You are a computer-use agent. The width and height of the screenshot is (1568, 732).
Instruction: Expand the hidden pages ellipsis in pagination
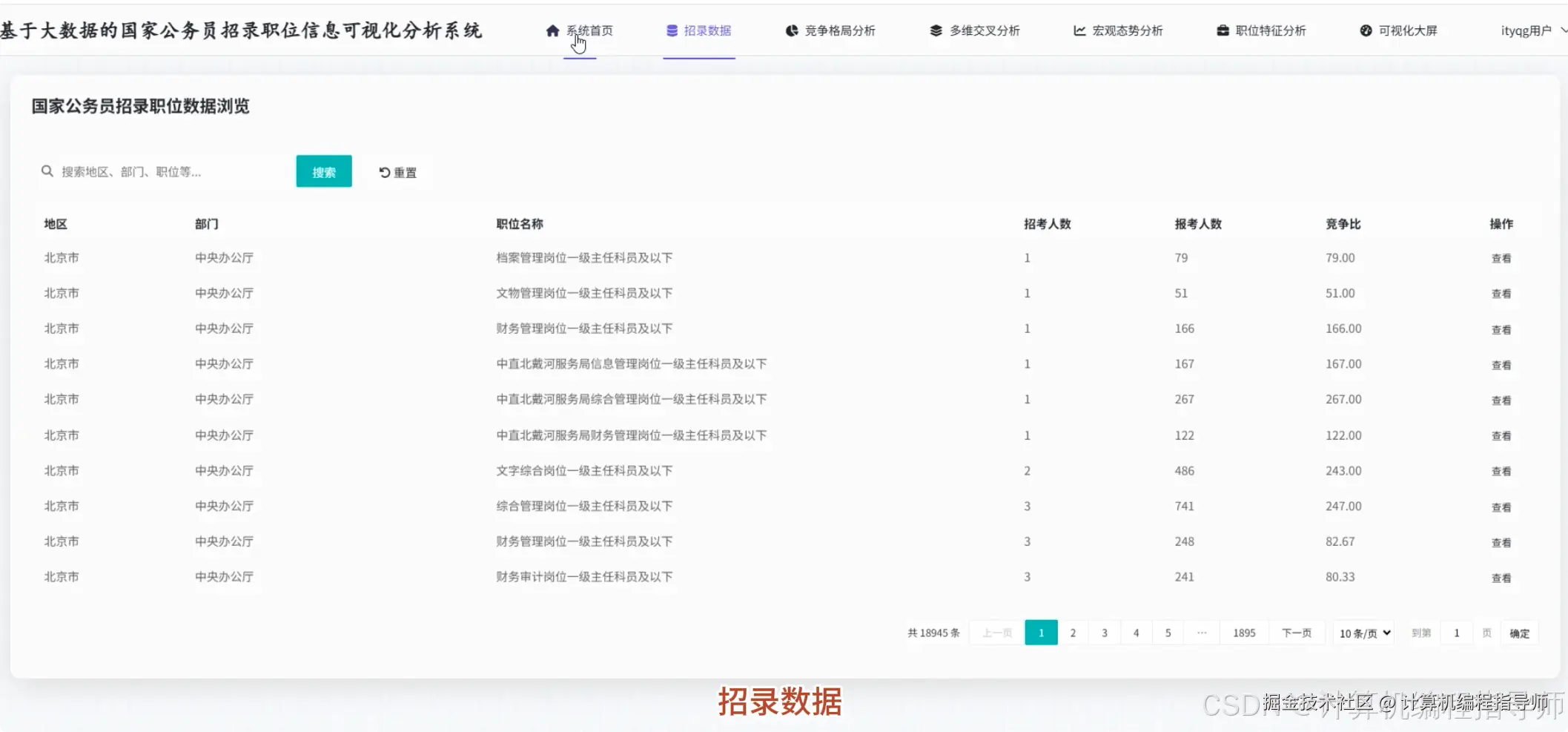tap(1202, 633)
